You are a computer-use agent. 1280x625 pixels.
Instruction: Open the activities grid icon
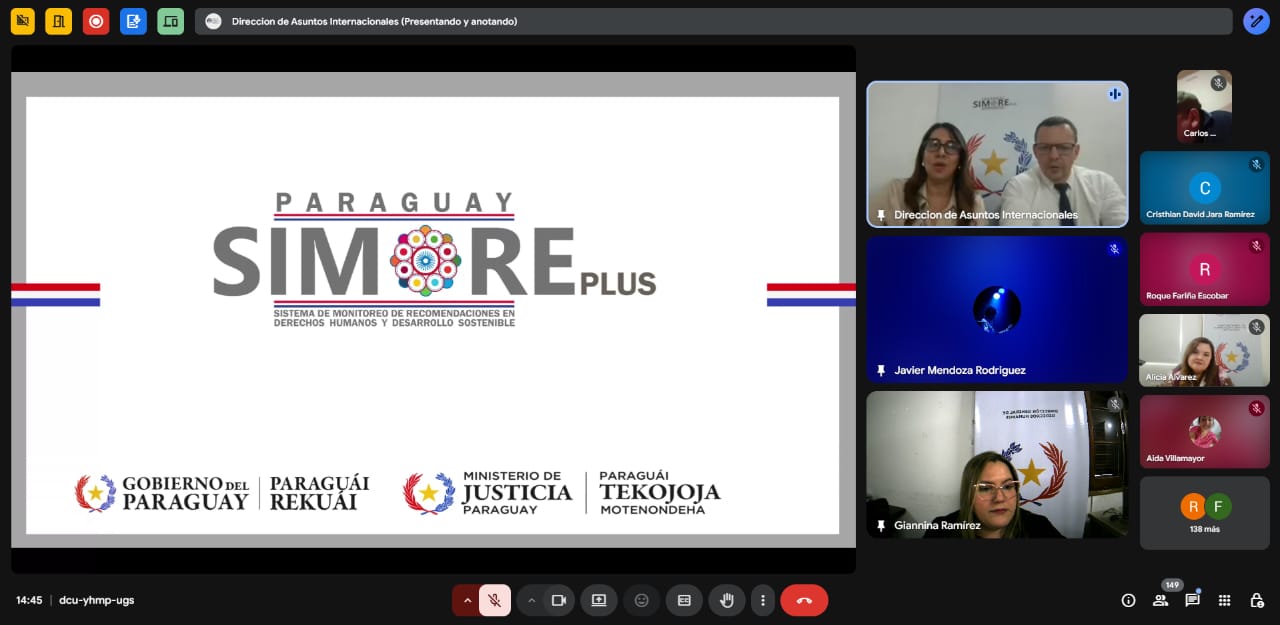click(x=1224, y=601)
